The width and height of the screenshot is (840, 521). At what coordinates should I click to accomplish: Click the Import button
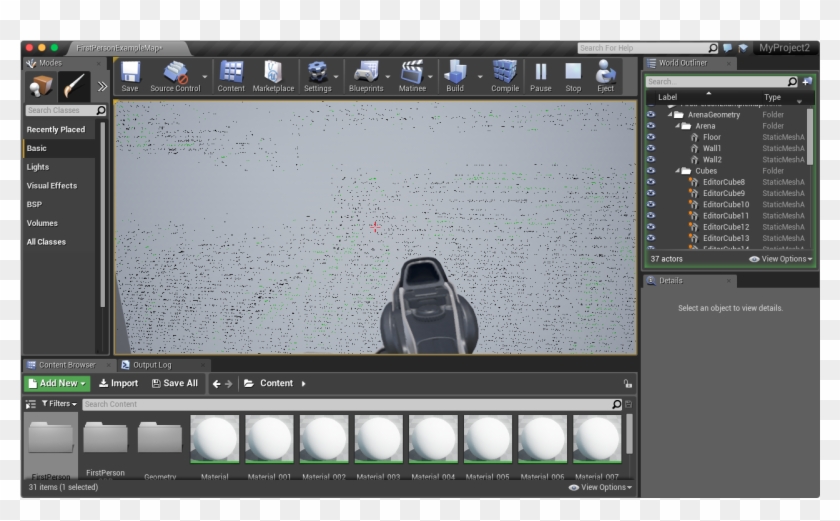pyautogui.click(x=119, y=383)
